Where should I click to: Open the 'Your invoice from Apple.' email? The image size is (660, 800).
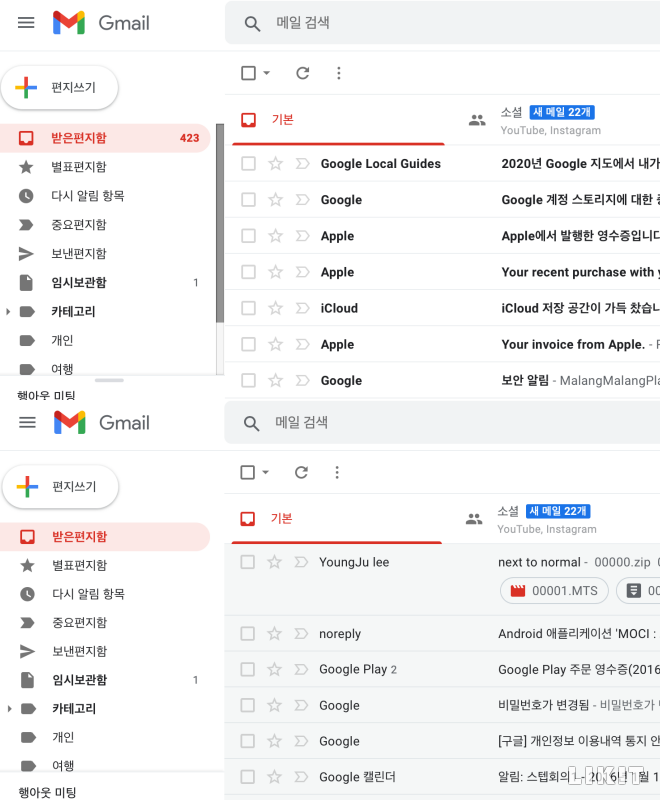point(442,344)
